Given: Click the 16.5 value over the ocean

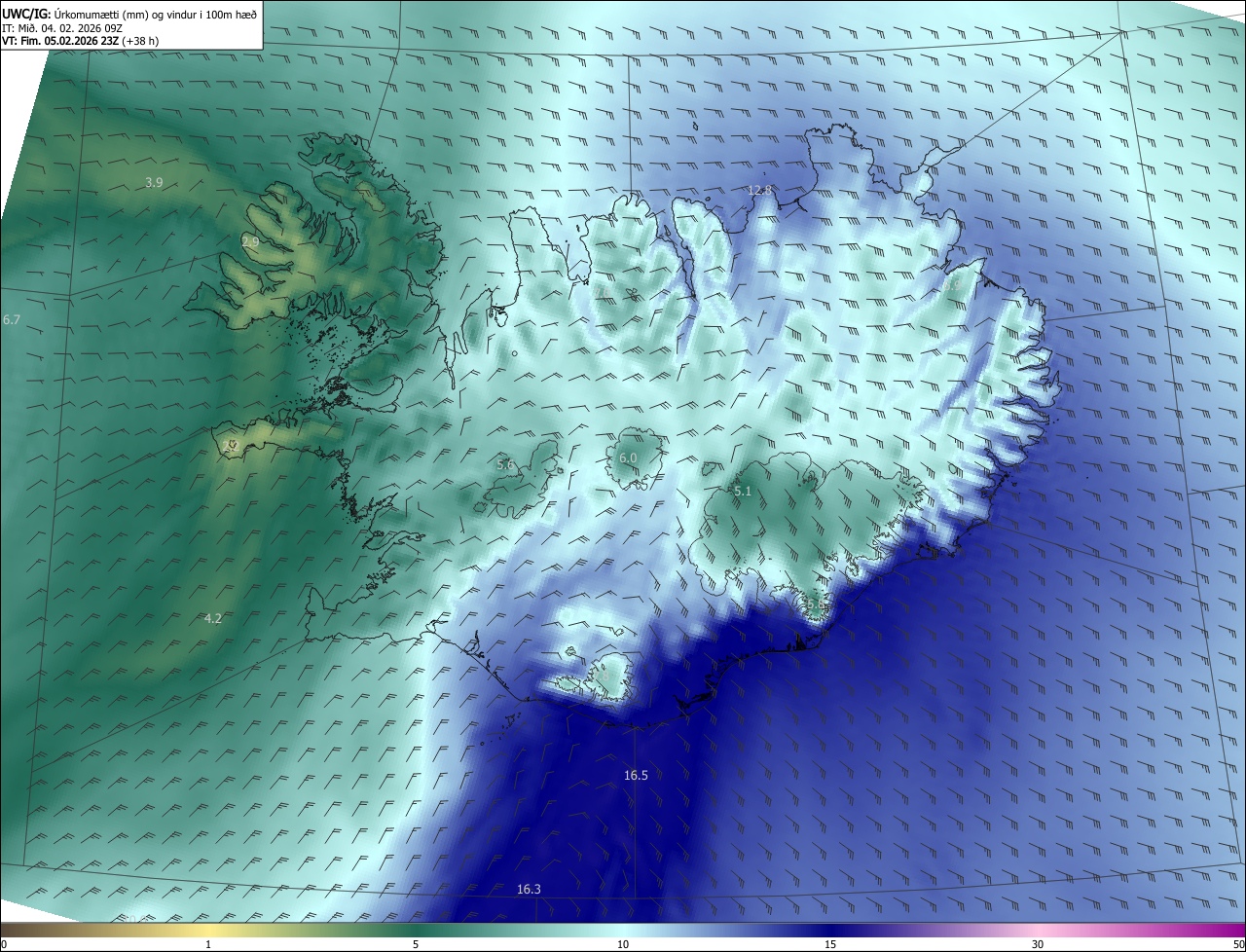Looking at the screenshot, I should (636, 775).
